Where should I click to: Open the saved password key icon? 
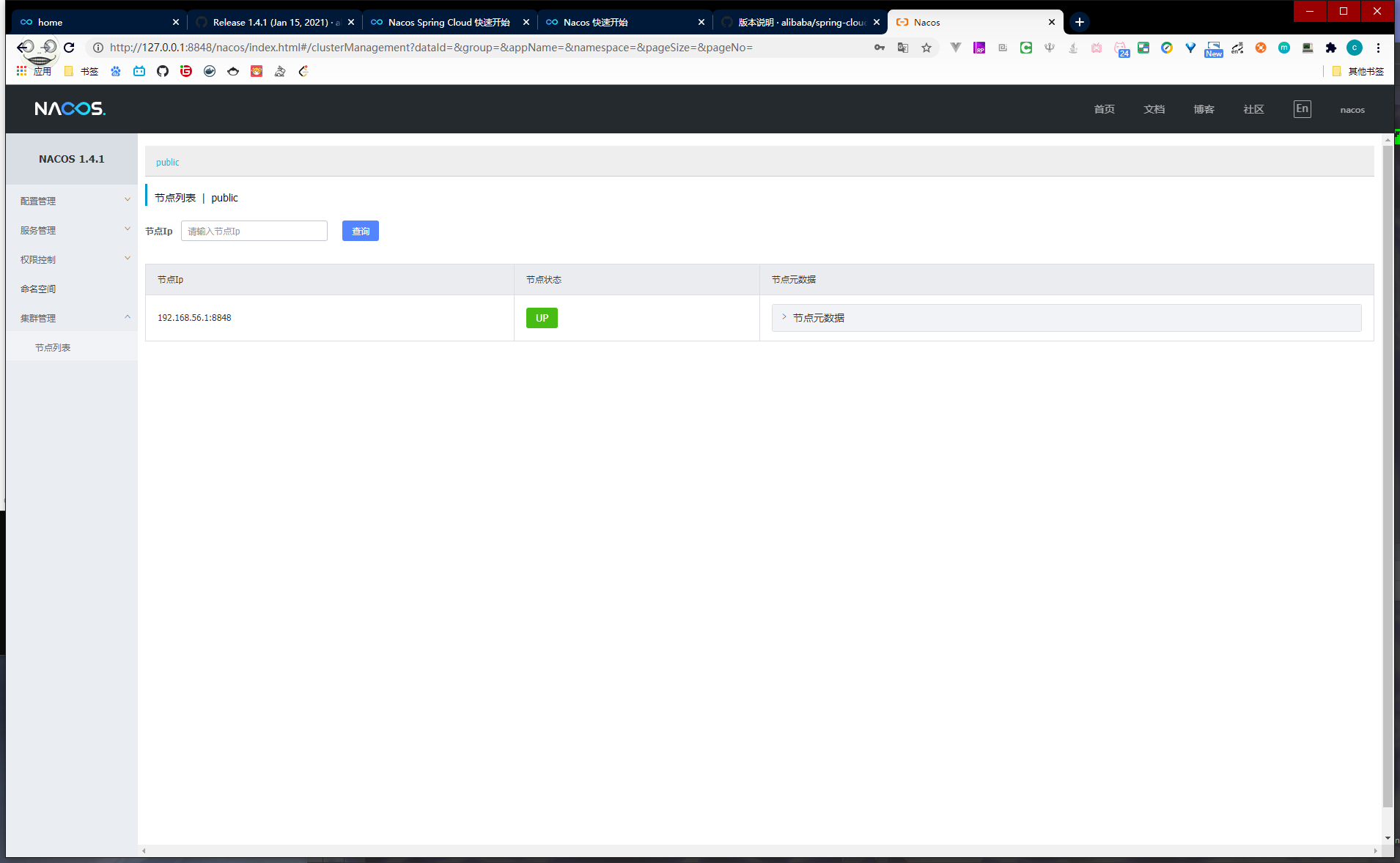880,48
